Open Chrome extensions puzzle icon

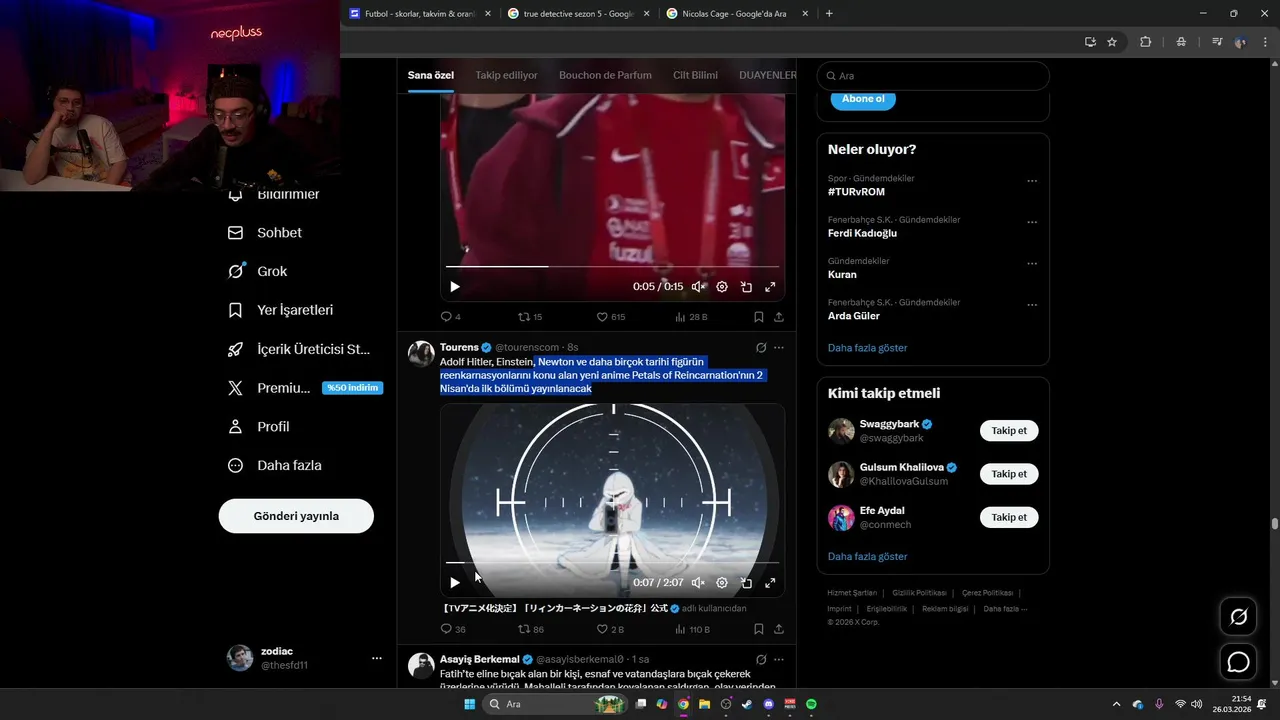tap(1146, 42)
